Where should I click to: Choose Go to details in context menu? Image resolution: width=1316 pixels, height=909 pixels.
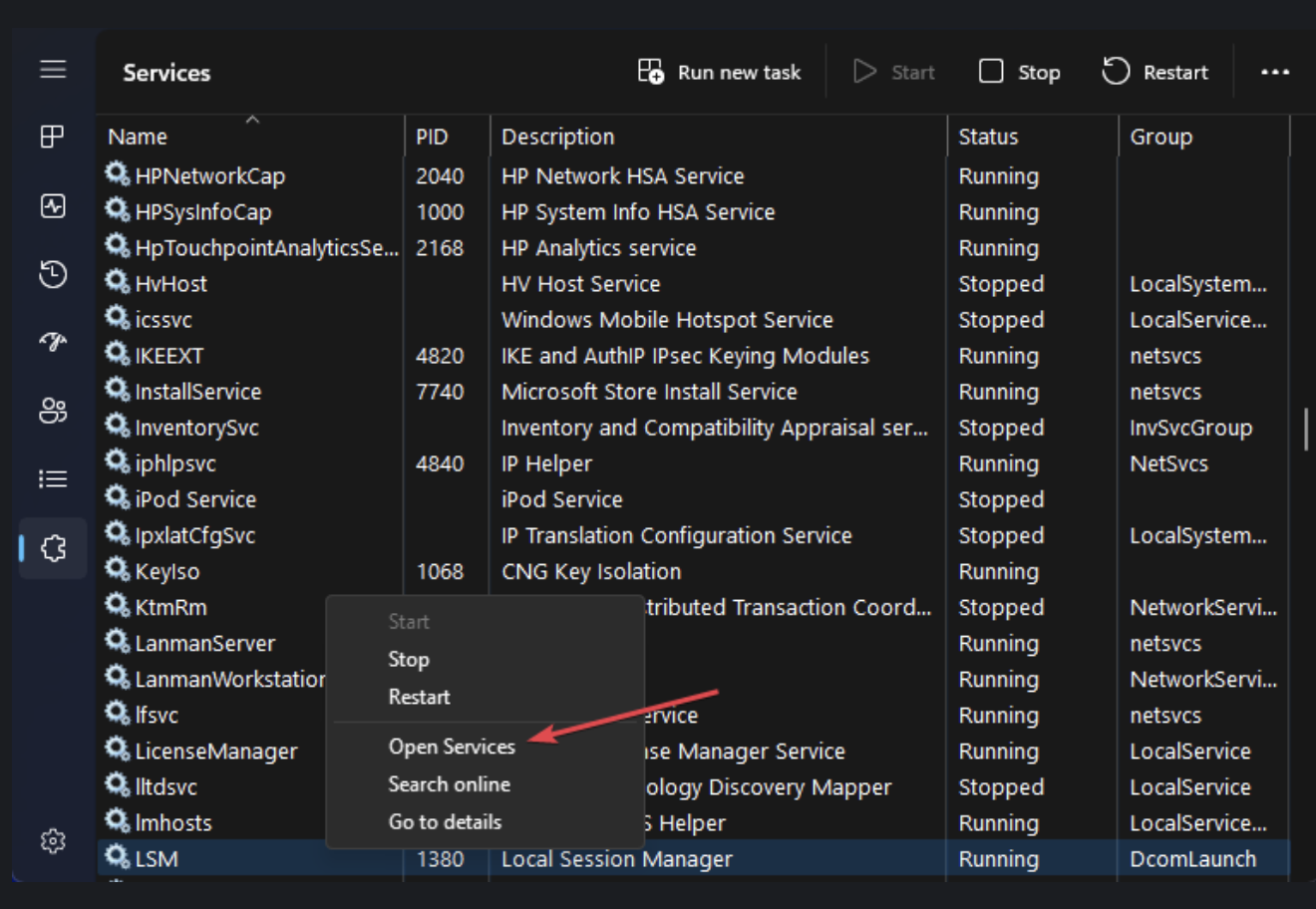click(445, 822)
